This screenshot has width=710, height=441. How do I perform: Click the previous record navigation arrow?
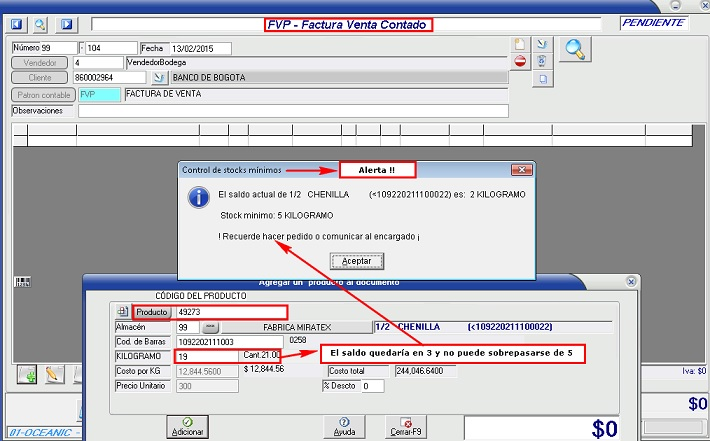tap(17, 23)
